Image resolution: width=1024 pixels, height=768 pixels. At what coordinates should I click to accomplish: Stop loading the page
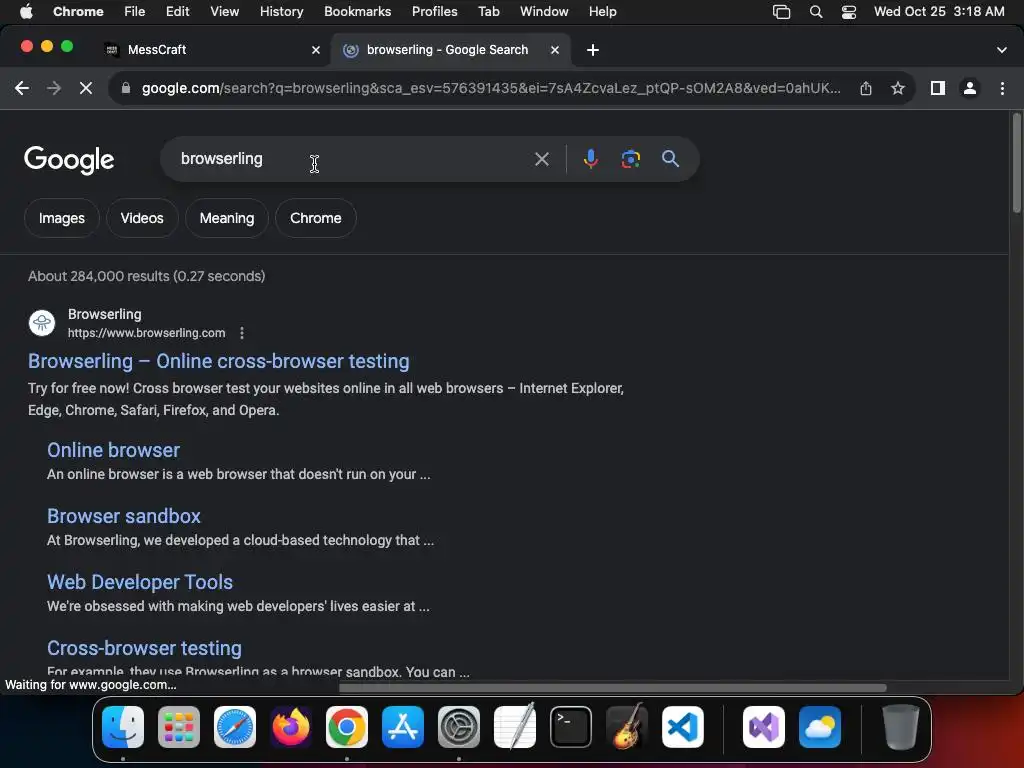click(86, 88)
